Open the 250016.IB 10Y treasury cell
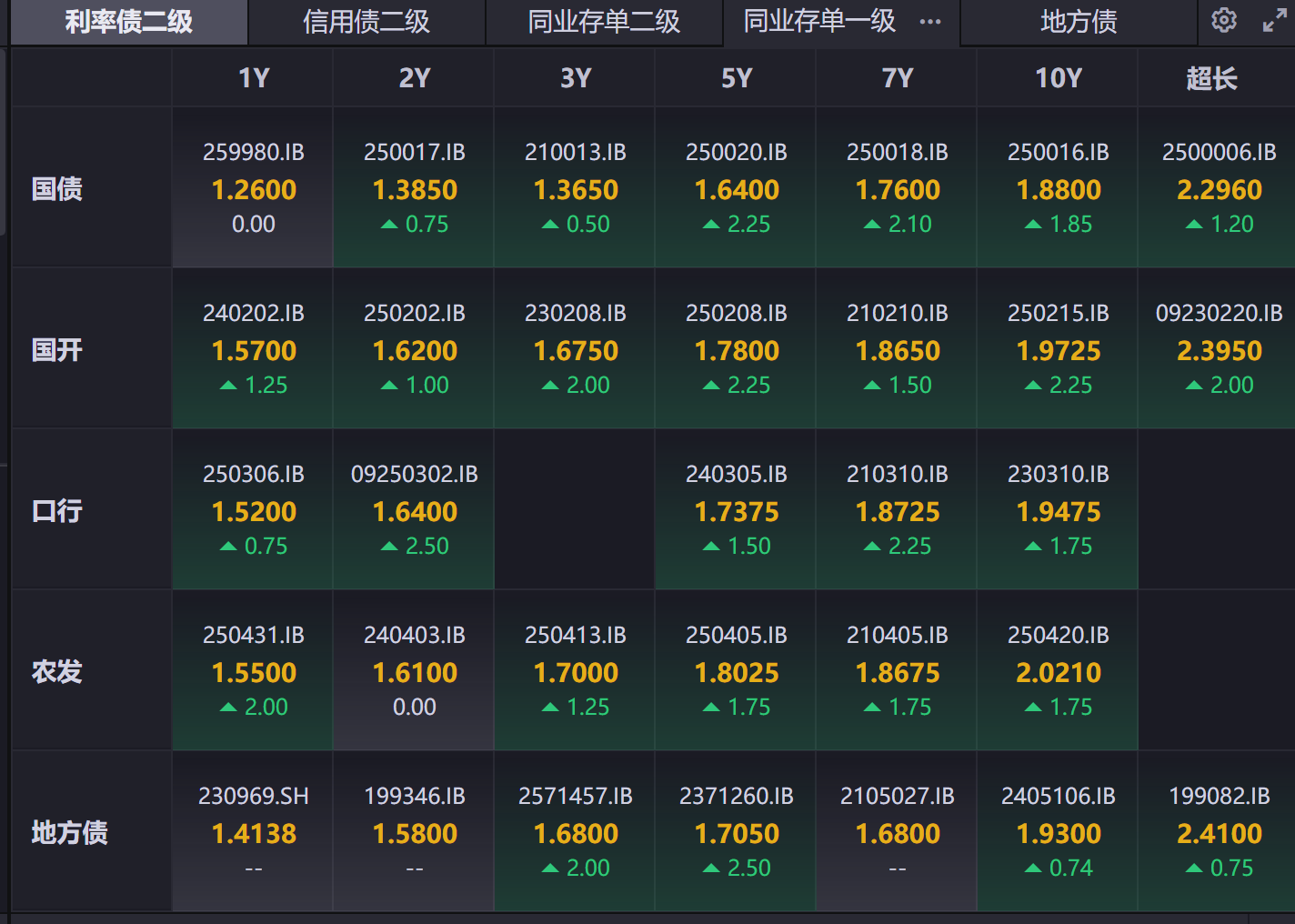The height and width of the screenshot is (924, 1295). pyautogui.click(x=1059, y=187)
